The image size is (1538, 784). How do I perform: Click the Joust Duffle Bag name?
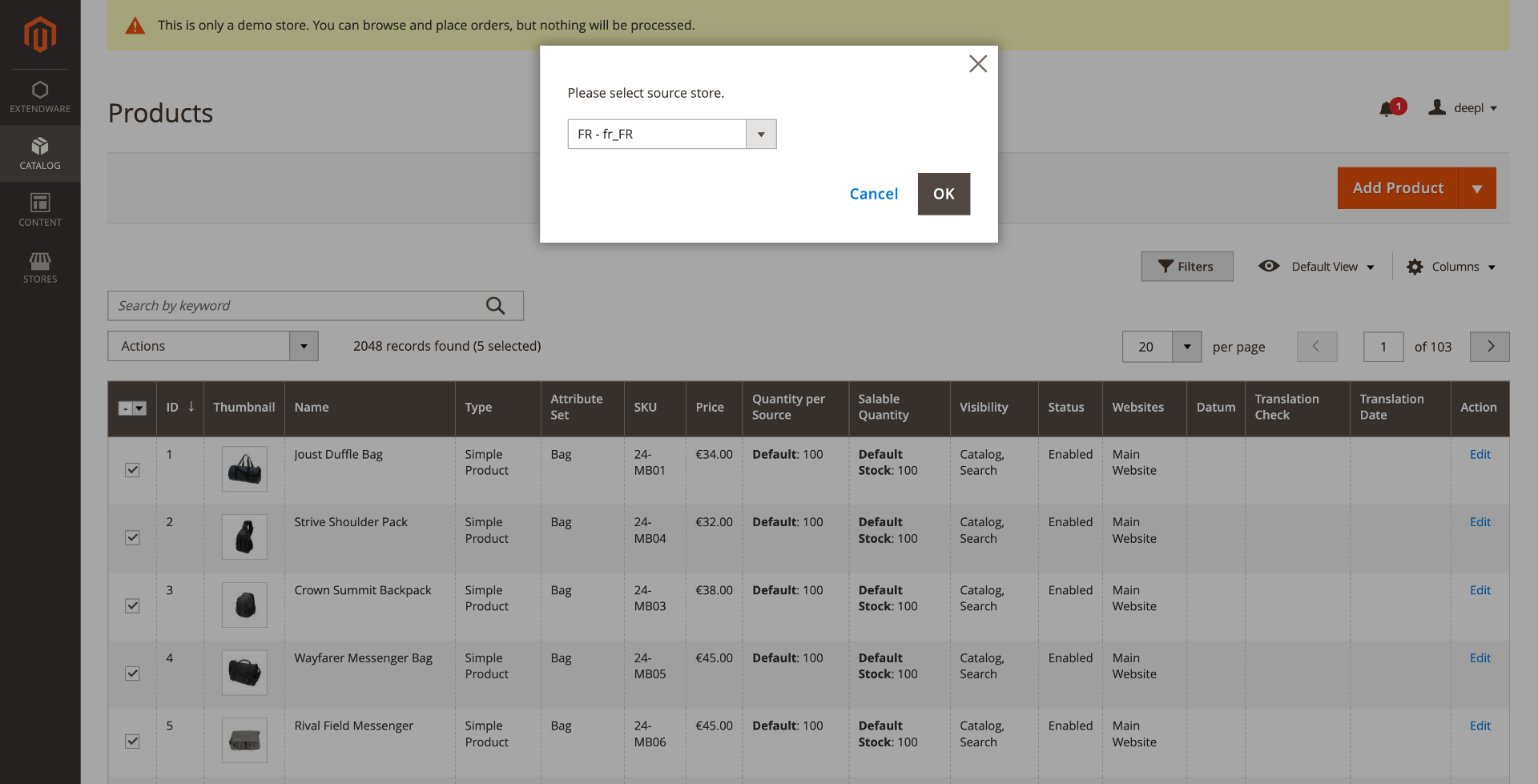338,455
